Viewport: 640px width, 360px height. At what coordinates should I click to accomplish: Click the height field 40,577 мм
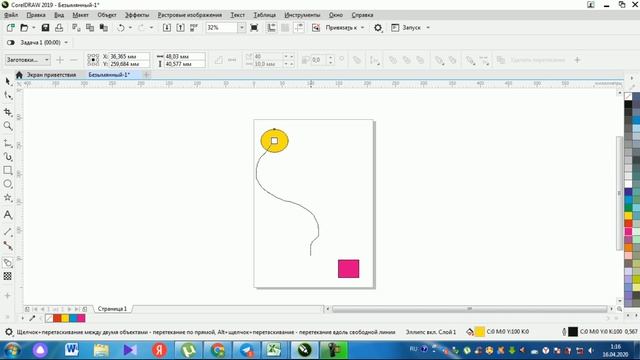[184, 64]
